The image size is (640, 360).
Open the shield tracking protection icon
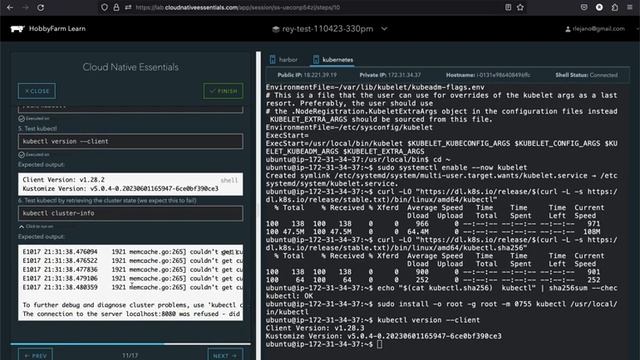pos(104,7)
